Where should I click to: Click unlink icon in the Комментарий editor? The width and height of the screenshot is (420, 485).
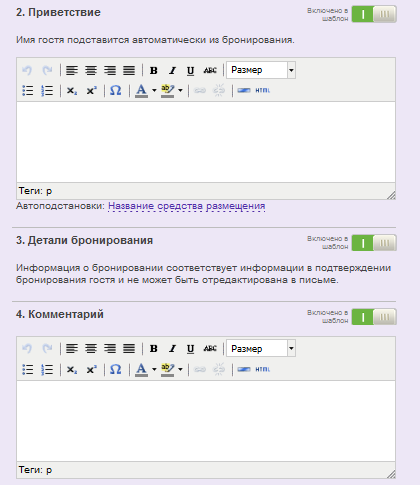[x=219, y=369]
